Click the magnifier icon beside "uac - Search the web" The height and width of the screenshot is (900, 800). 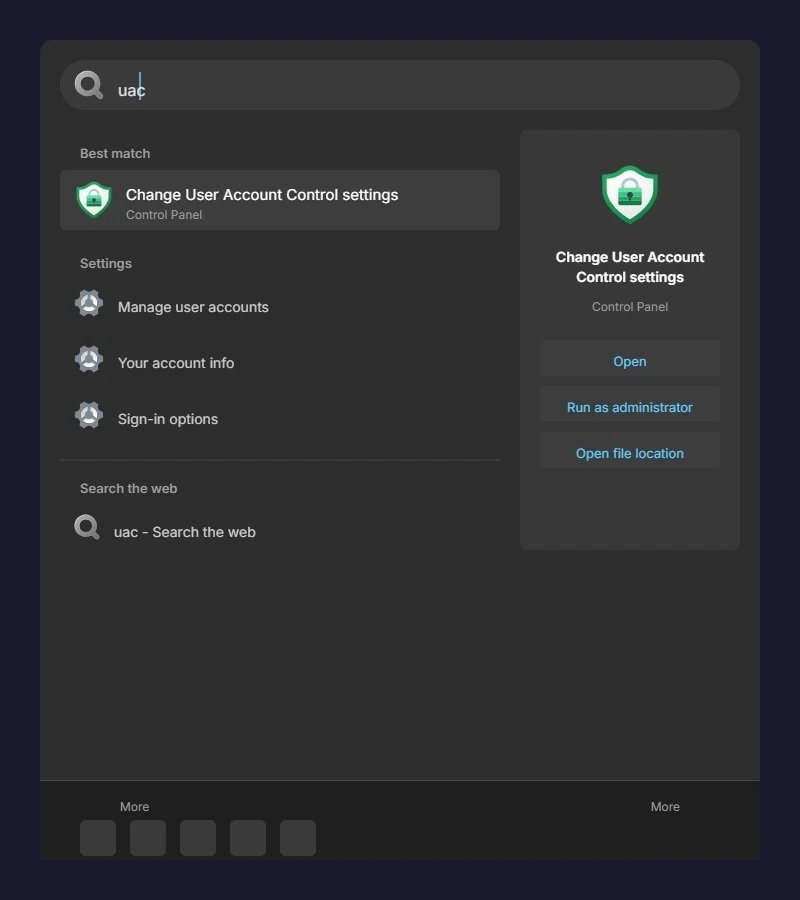click(87, 528)
